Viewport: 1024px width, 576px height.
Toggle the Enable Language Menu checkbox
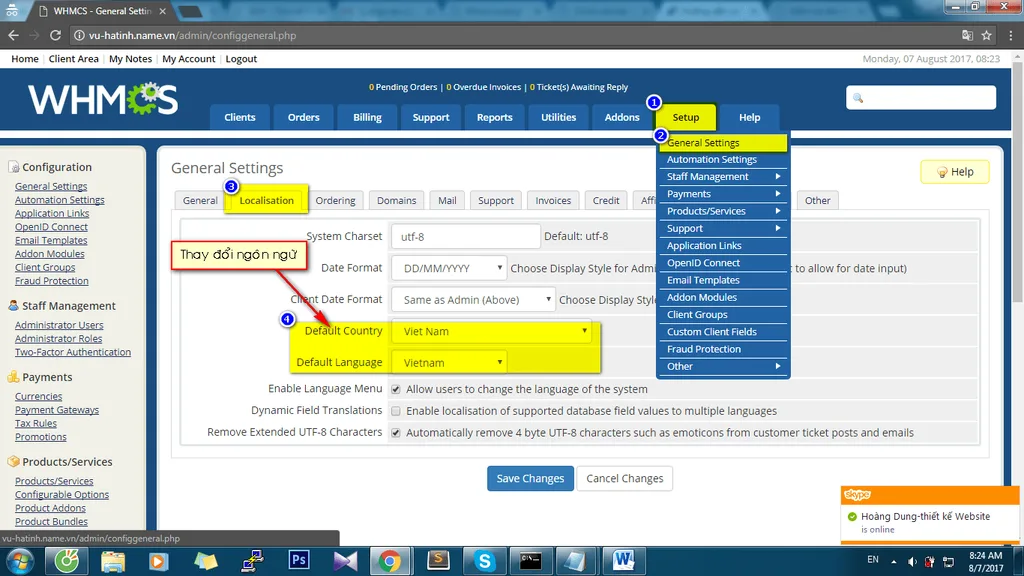(396, 389)
